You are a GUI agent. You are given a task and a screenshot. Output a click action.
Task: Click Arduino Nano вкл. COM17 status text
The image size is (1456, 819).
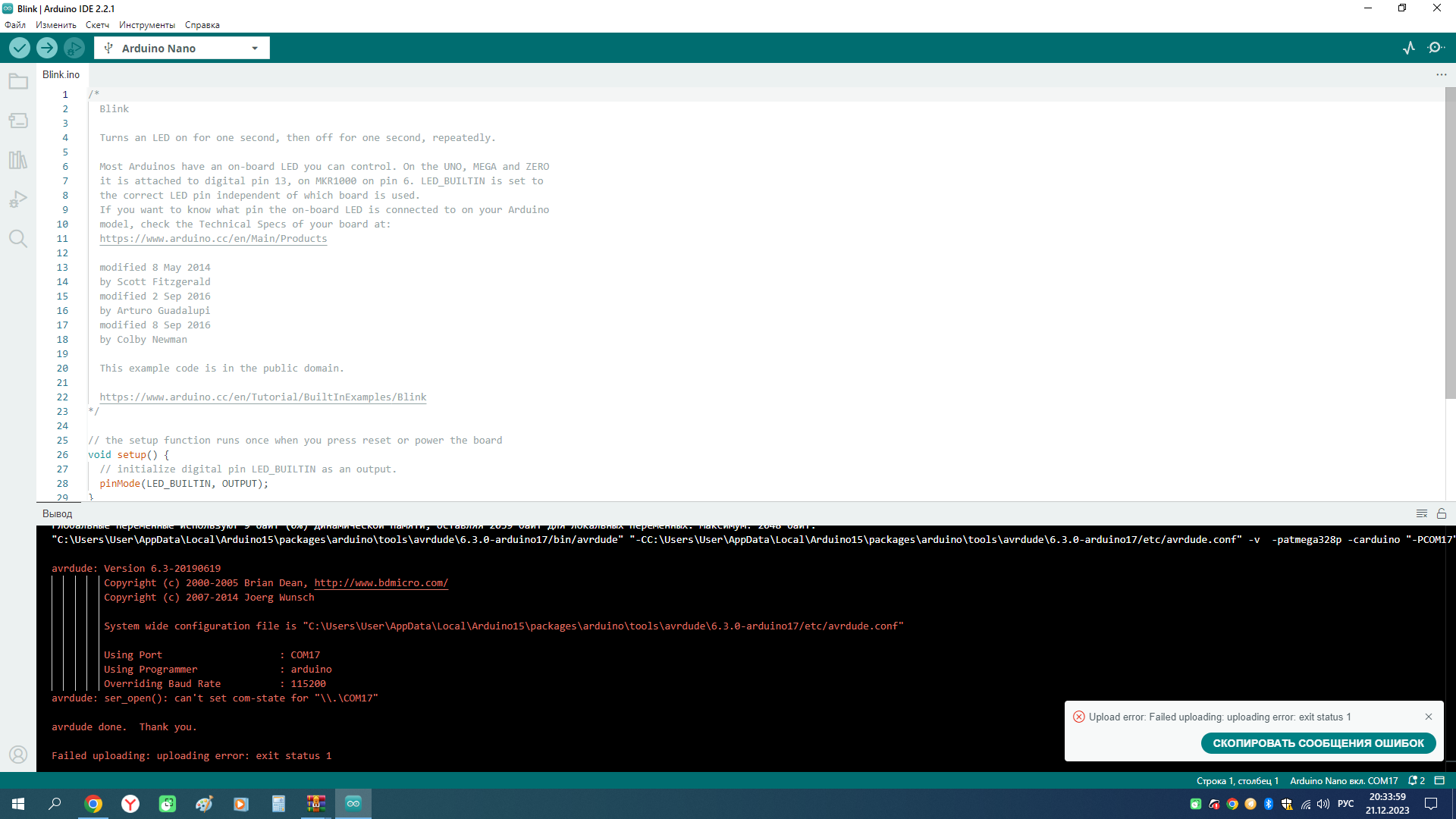coord(1344,780)
